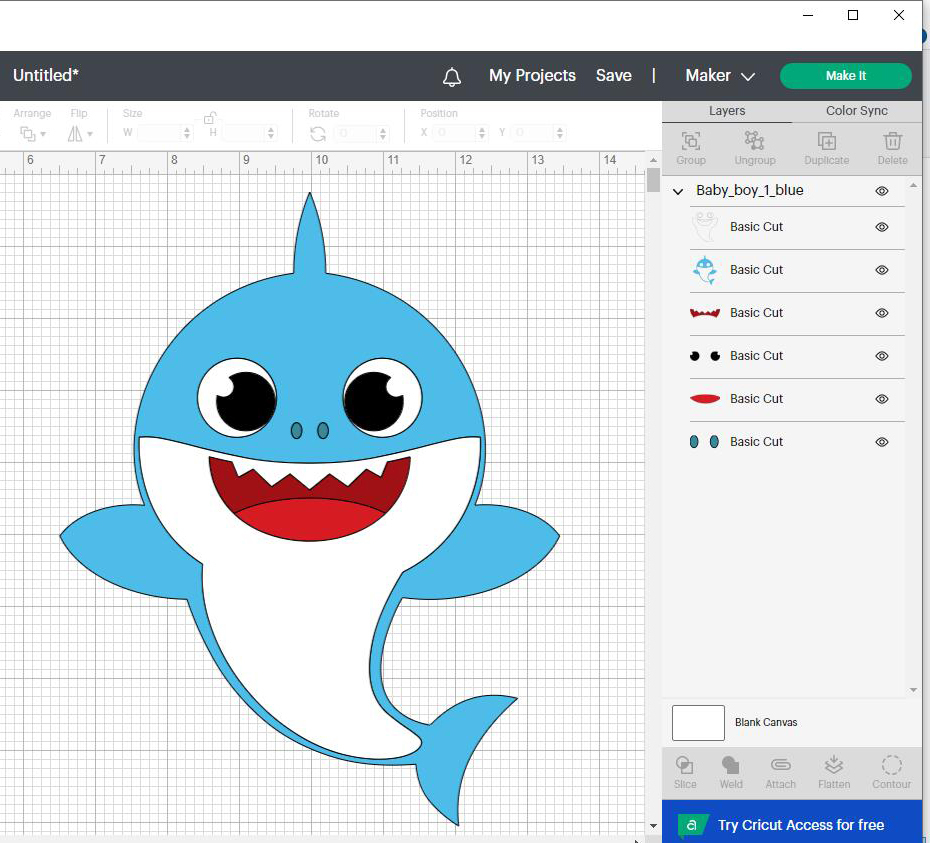The height and width of the screenshot is (843, 930).
Task: Click the shark's left eye on canvas
Action: [x=237, y=398]
